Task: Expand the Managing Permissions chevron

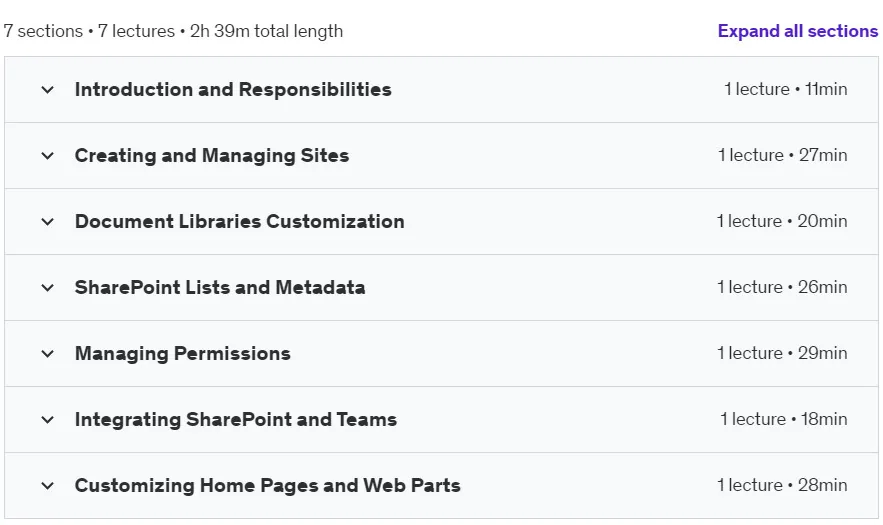Action: tap(48, 354)
